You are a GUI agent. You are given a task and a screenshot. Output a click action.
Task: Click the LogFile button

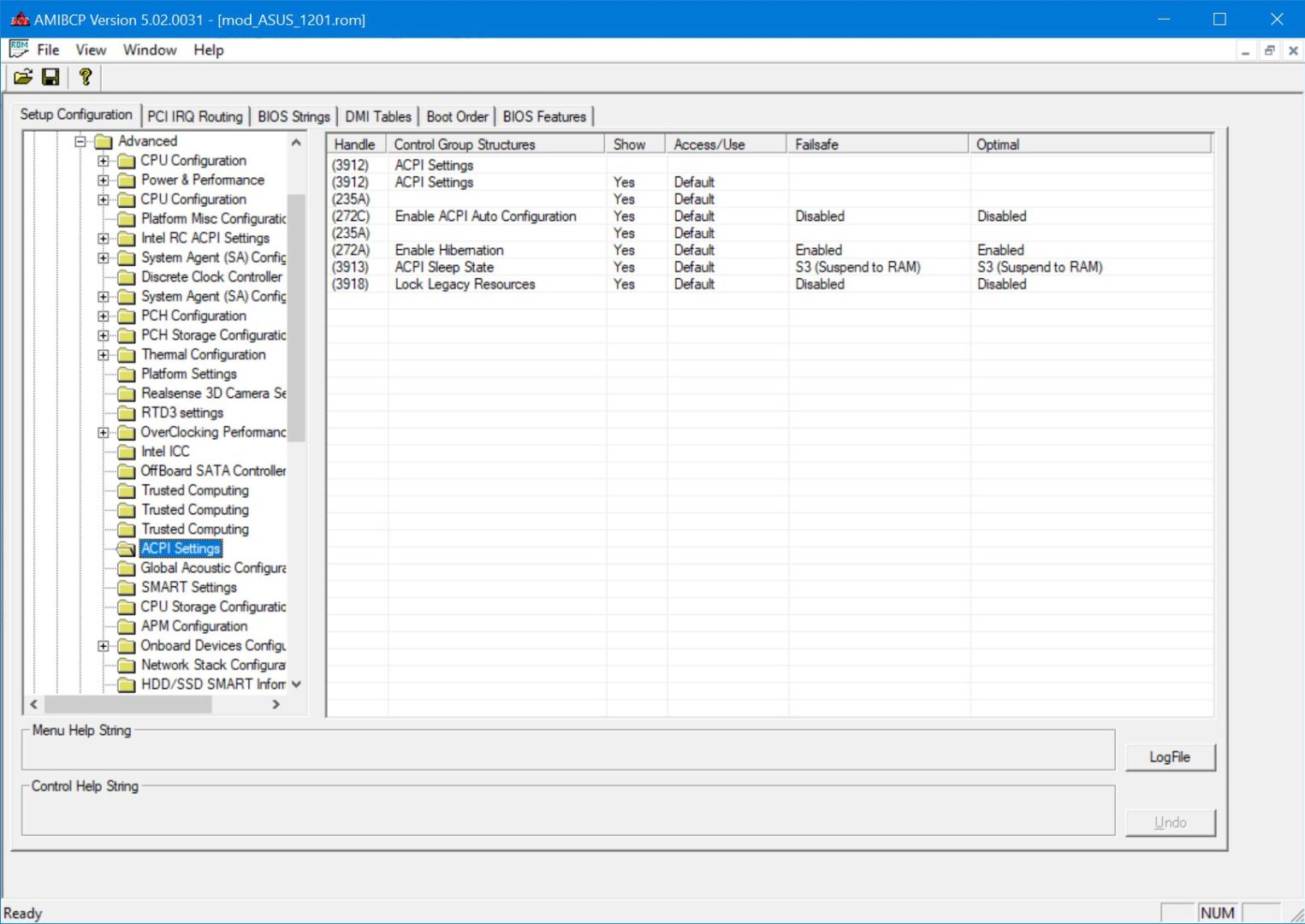1169,757
